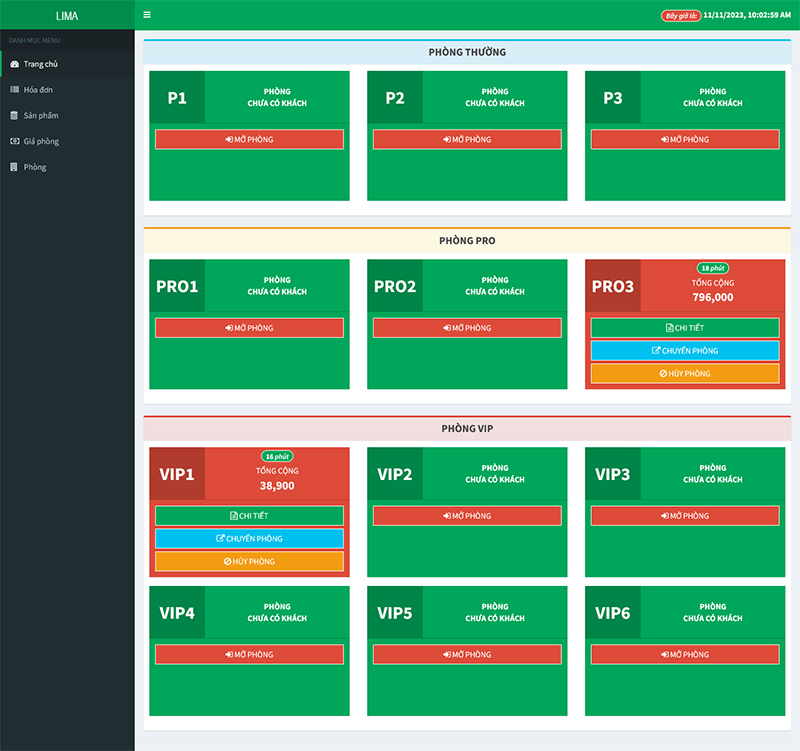Click the Sản phẩm product icon

click(14, 116)
